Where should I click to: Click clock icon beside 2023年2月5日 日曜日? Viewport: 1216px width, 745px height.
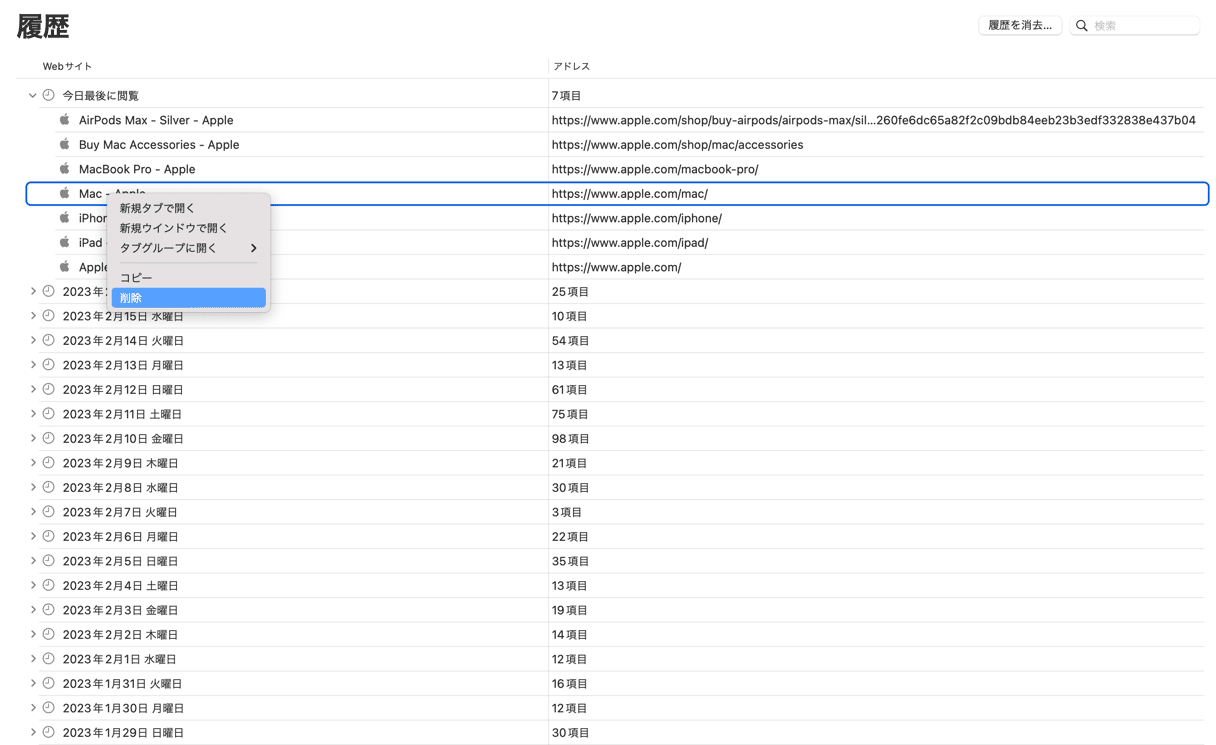48,560
